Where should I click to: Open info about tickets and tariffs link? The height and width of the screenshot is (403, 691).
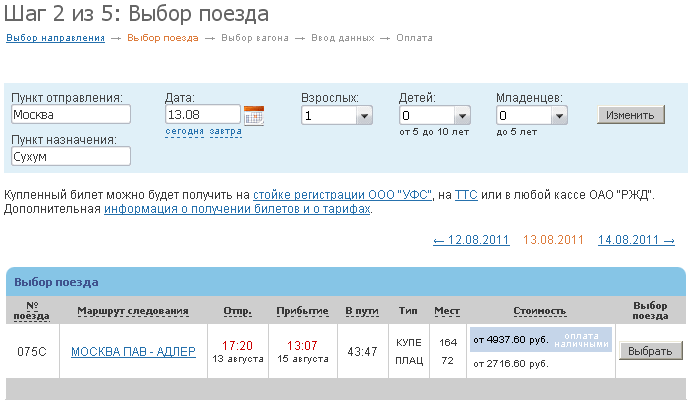click(237, 209)
